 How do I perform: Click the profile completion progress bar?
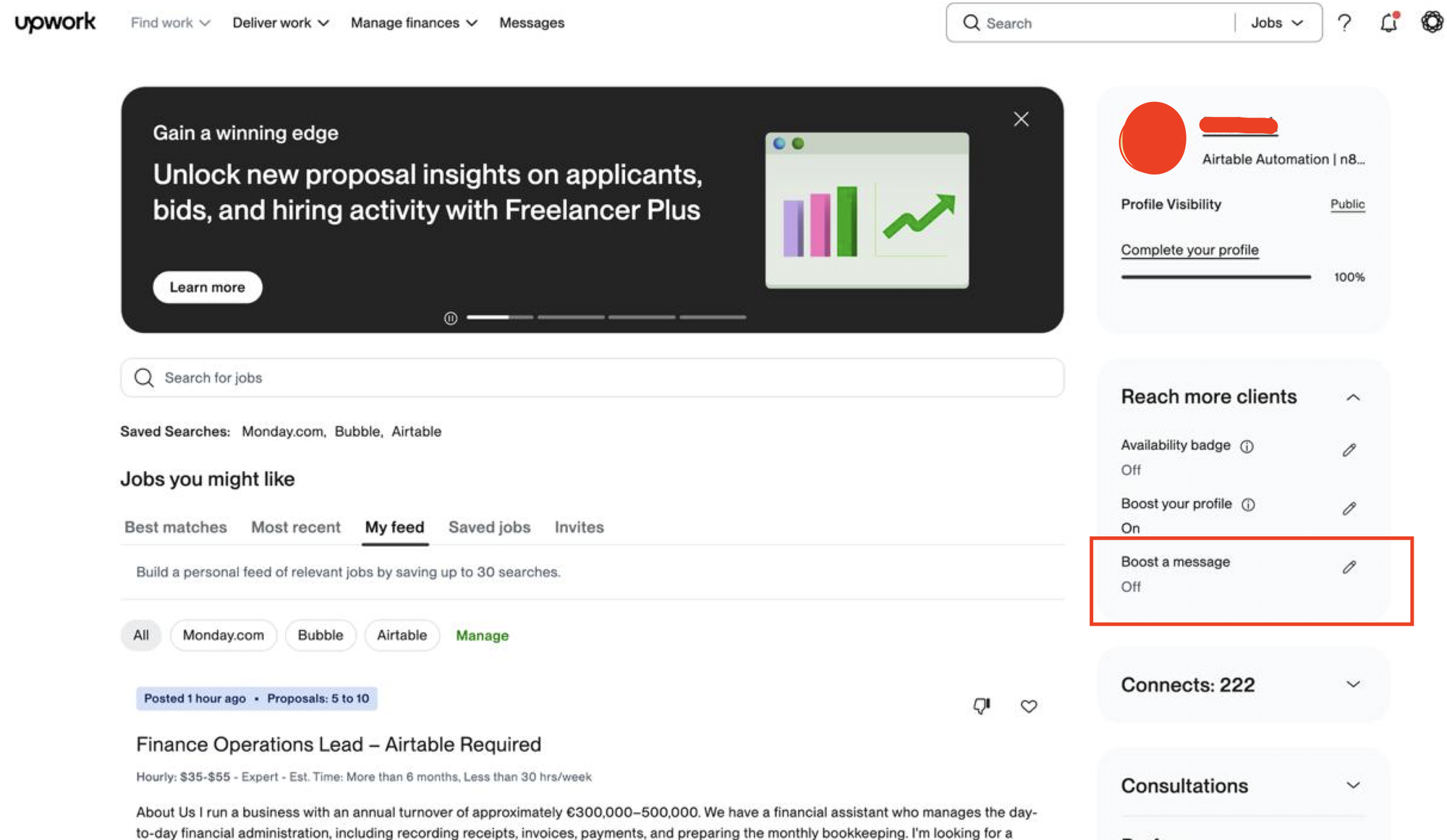(1216, 276)
